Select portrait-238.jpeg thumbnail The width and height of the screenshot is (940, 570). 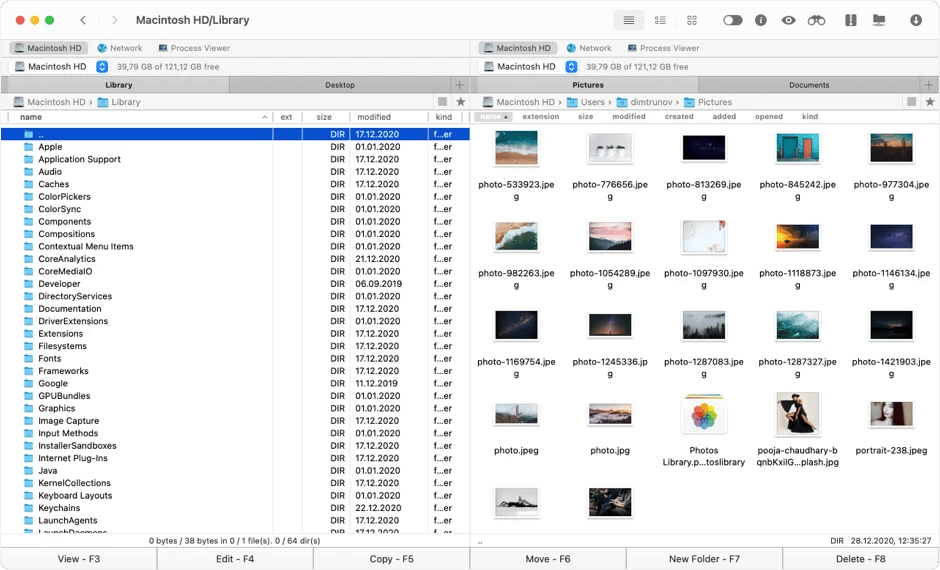891,414
